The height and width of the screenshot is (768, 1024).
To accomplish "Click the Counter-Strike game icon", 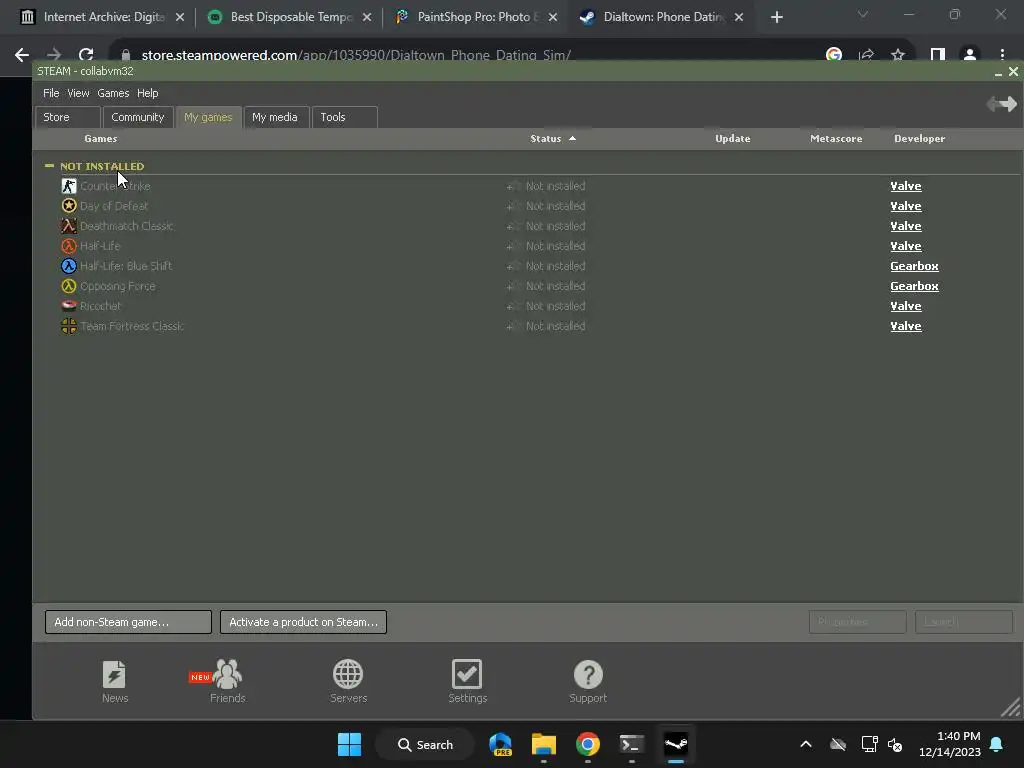I will pyautogui.click(x=69, y=186).
